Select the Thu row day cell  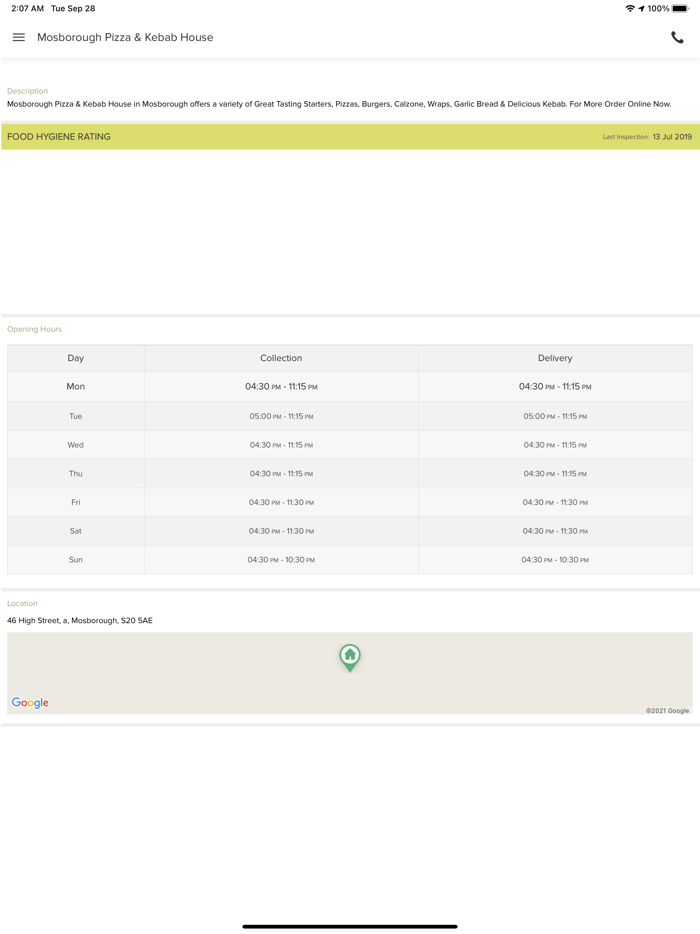click(76, 474)
